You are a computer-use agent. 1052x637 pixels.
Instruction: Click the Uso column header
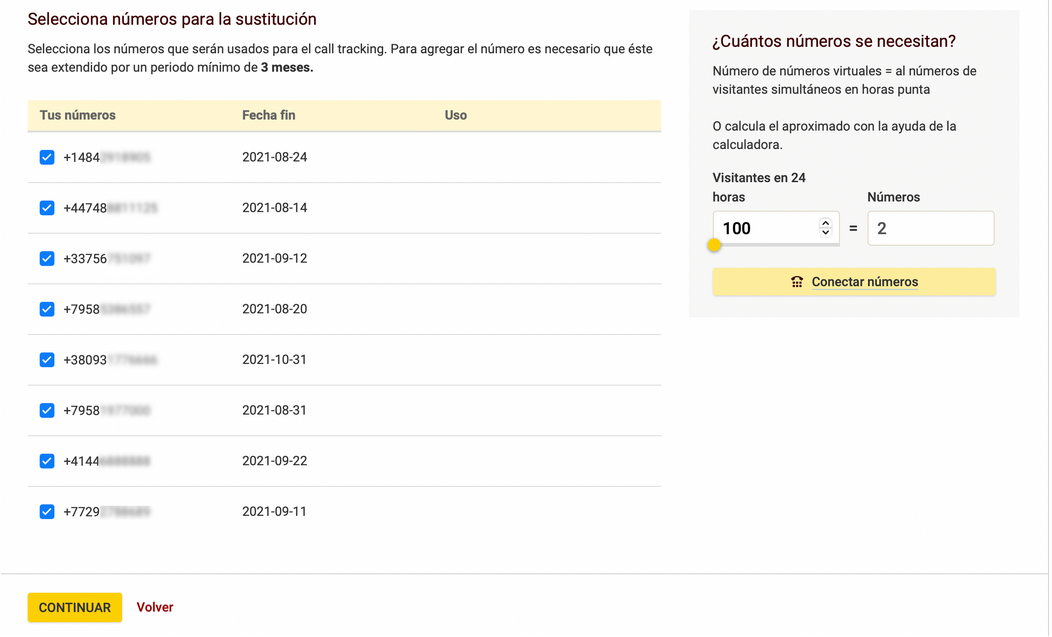tap(456, 115)
